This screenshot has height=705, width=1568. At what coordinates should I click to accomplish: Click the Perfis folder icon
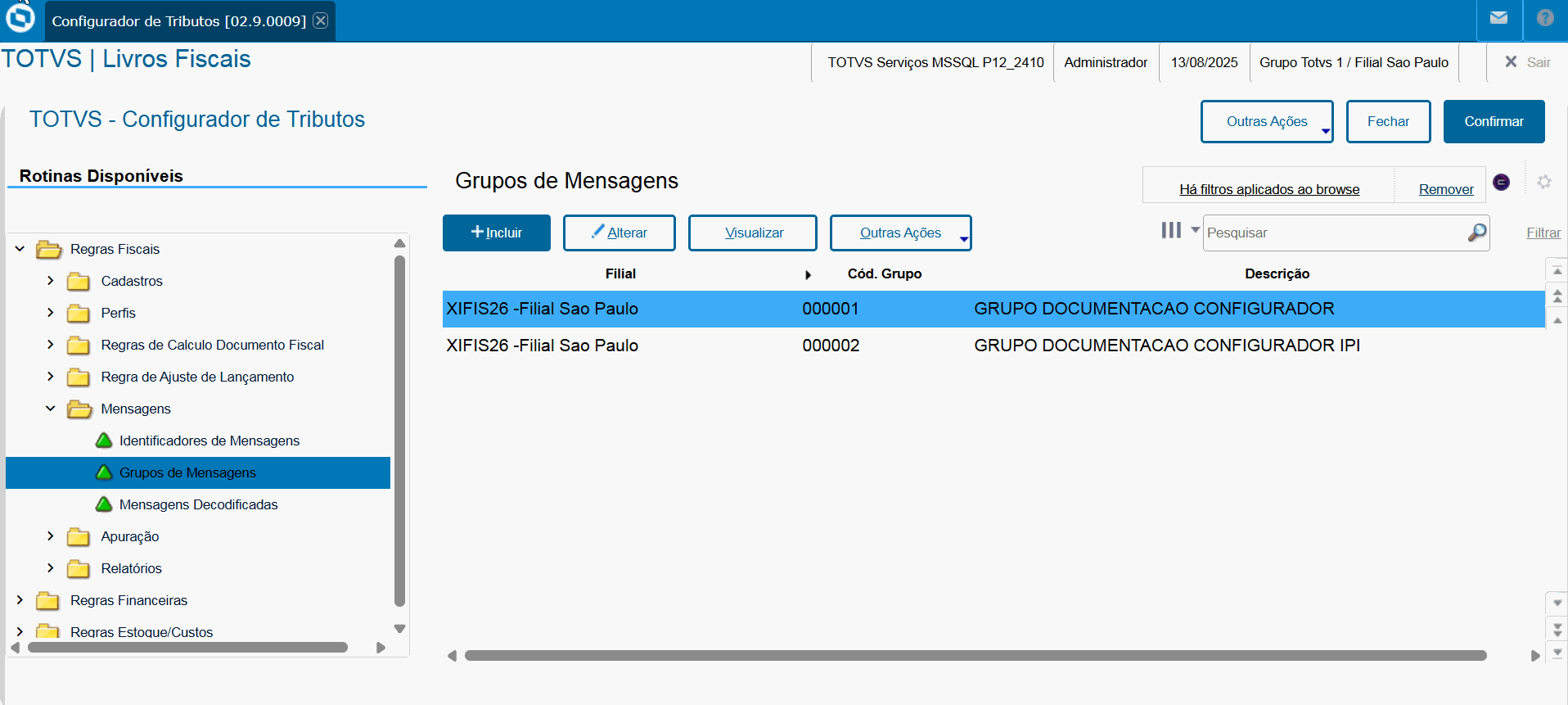click(79, 313)
